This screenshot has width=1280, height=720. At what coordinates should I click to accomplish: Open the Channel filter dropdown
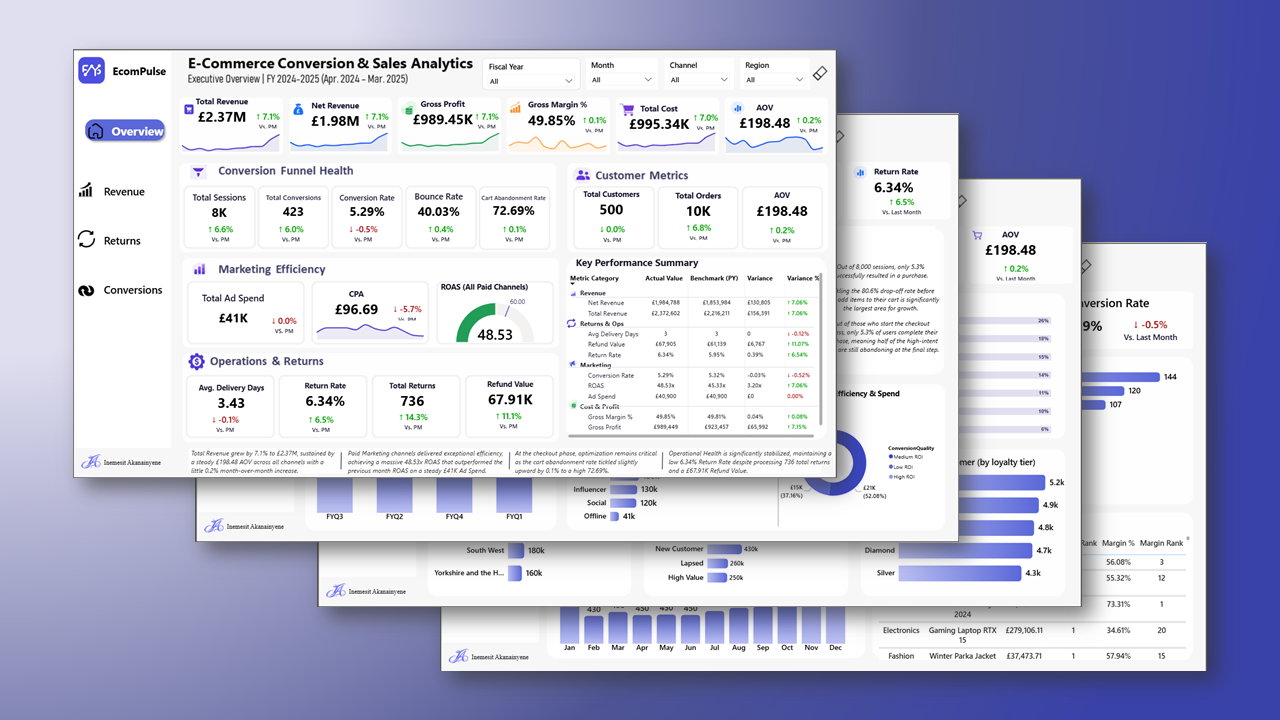[x=699, y=80]
